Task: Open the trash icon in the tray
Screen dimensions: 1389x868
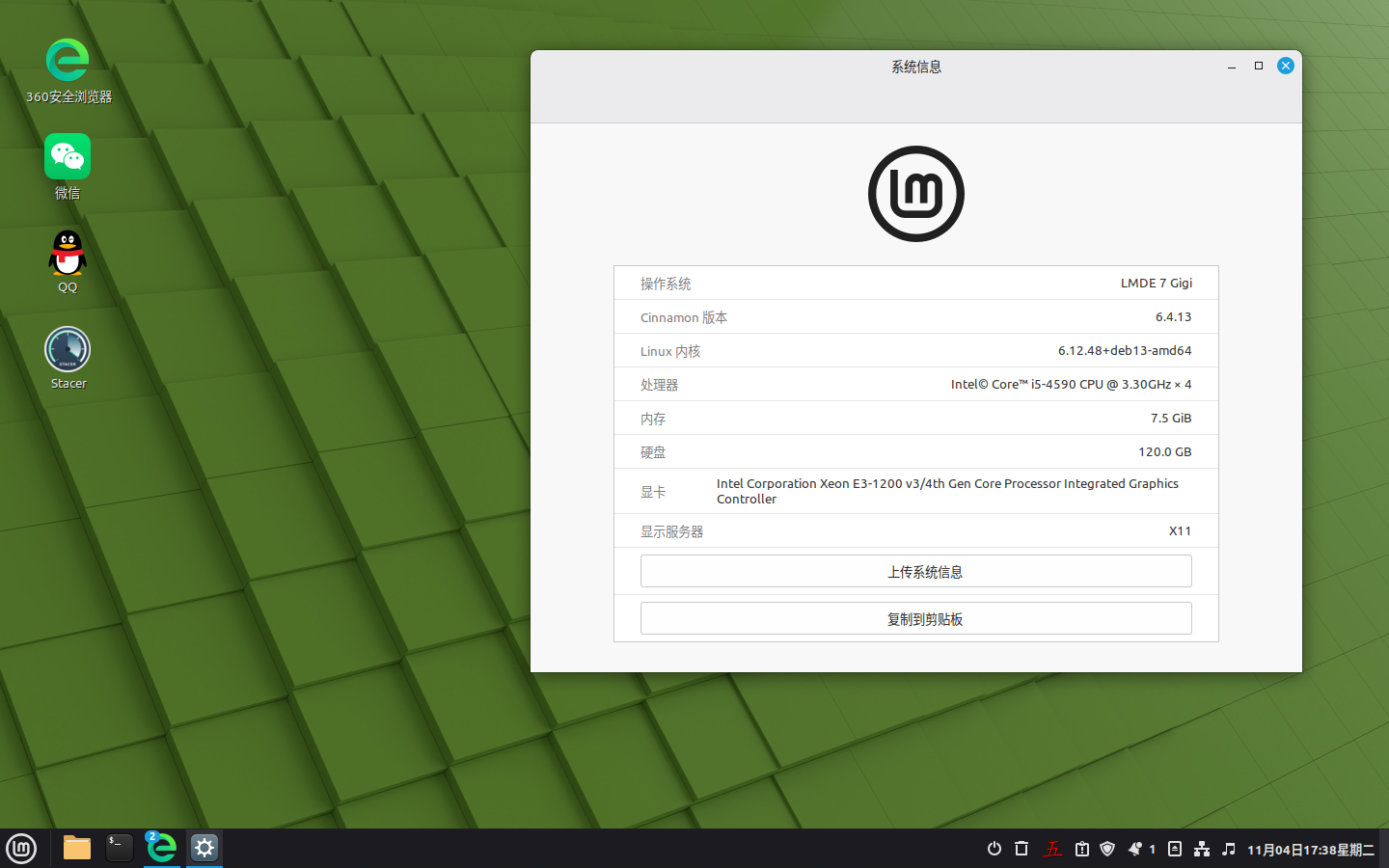Action: coord(1021,849)
